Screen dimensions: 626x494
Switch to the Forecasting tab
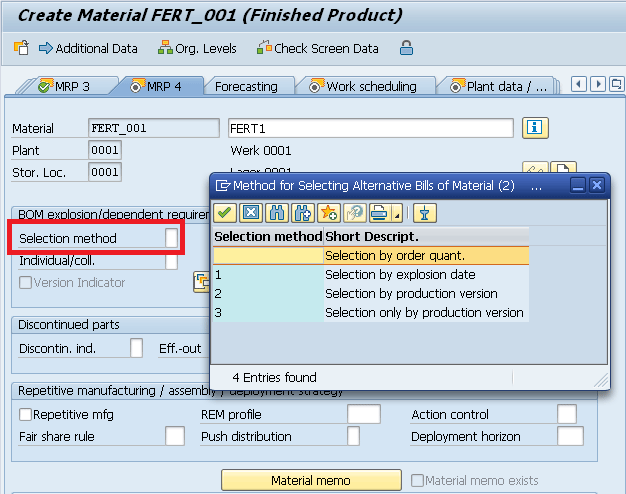pyautogui.click(x=246, y=87)
